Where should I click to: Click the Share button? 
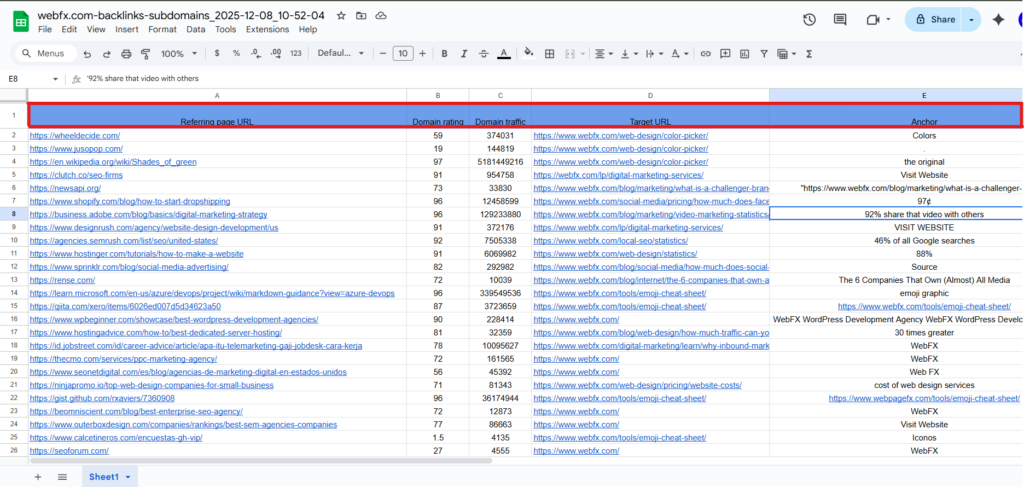[934, 19]
